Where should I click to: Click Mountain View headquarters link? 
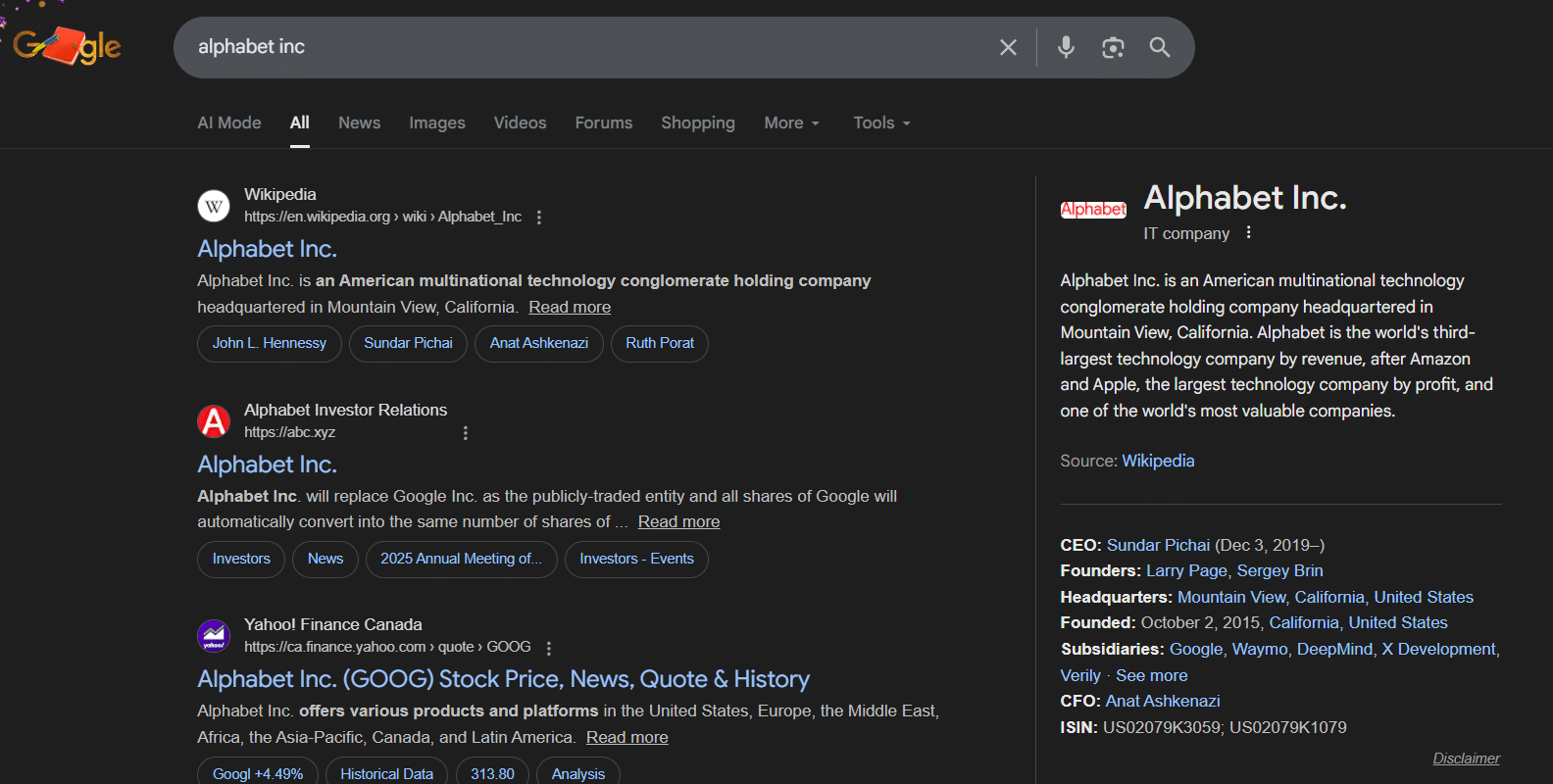(1231, 597)
